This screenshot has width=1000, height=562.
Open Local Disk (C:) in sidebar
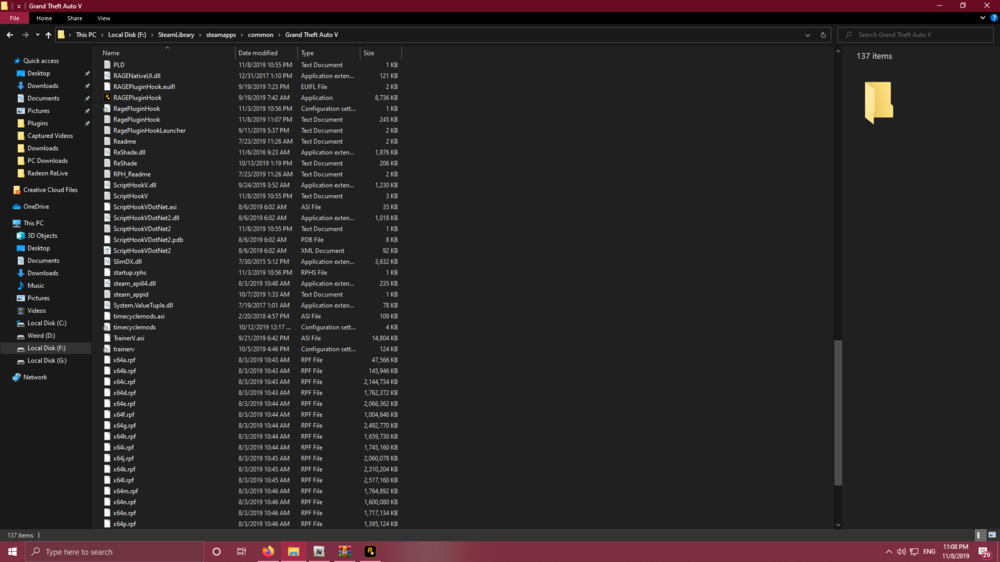pos(47,323)
